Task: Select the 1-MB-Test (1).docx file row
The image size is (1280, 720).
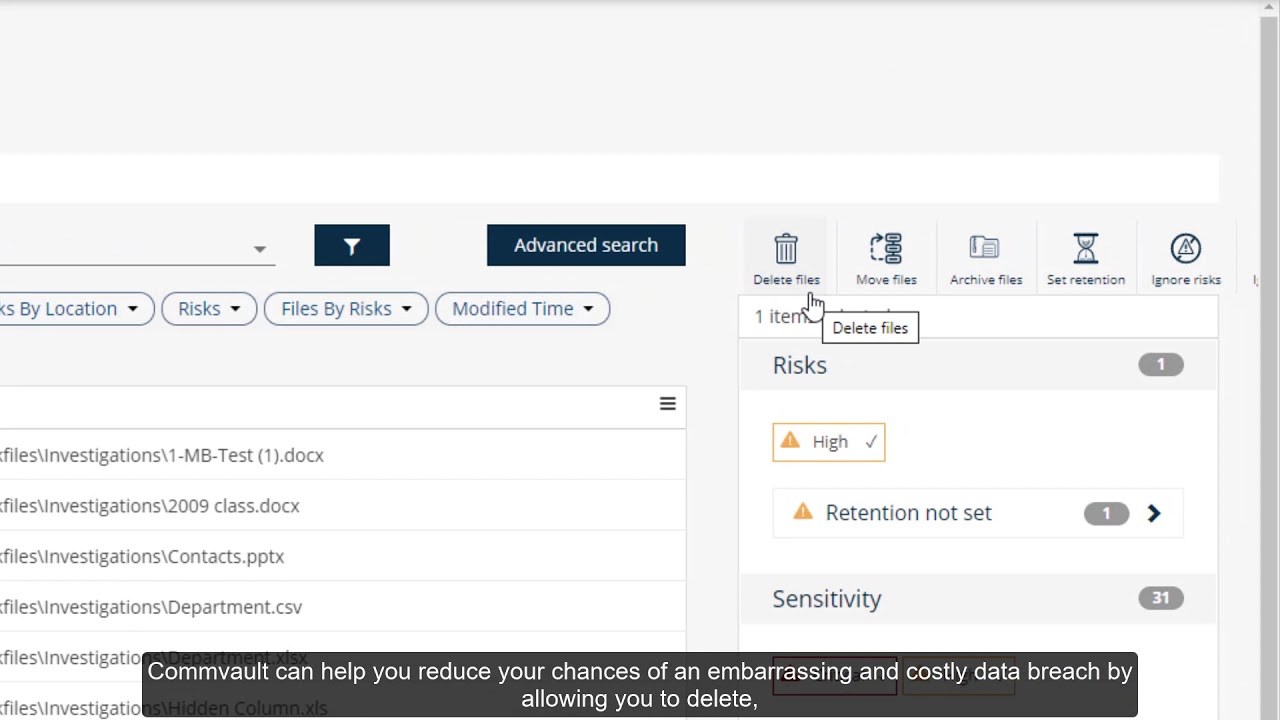Action: coord(162,455)
